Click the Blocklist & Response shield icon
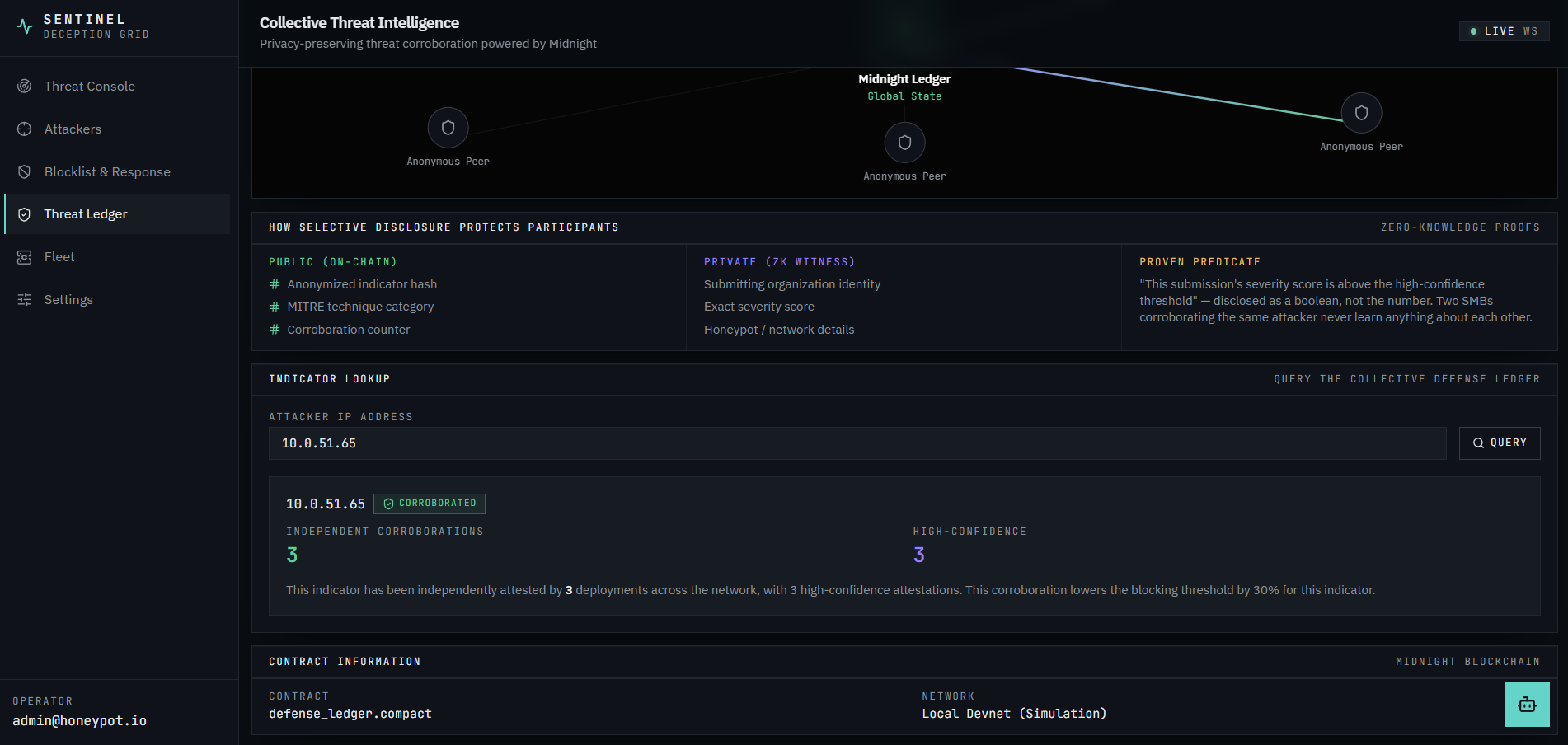This screenshot has height=745, width=1568. coord(25,172)
